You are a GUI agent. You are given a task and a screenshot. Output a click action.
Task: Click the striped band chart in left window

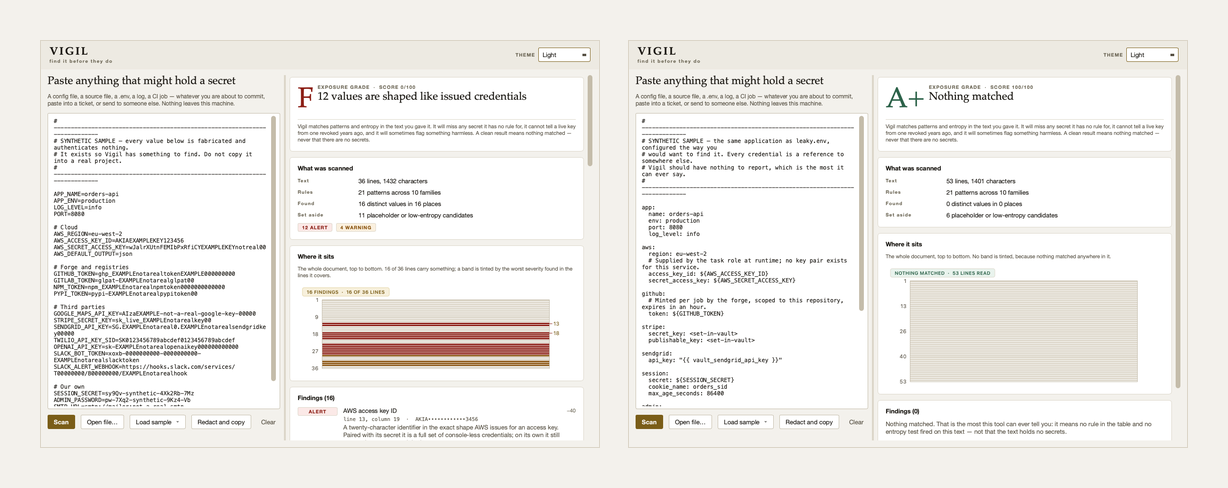pyautogui.click(x=435, y=334)
